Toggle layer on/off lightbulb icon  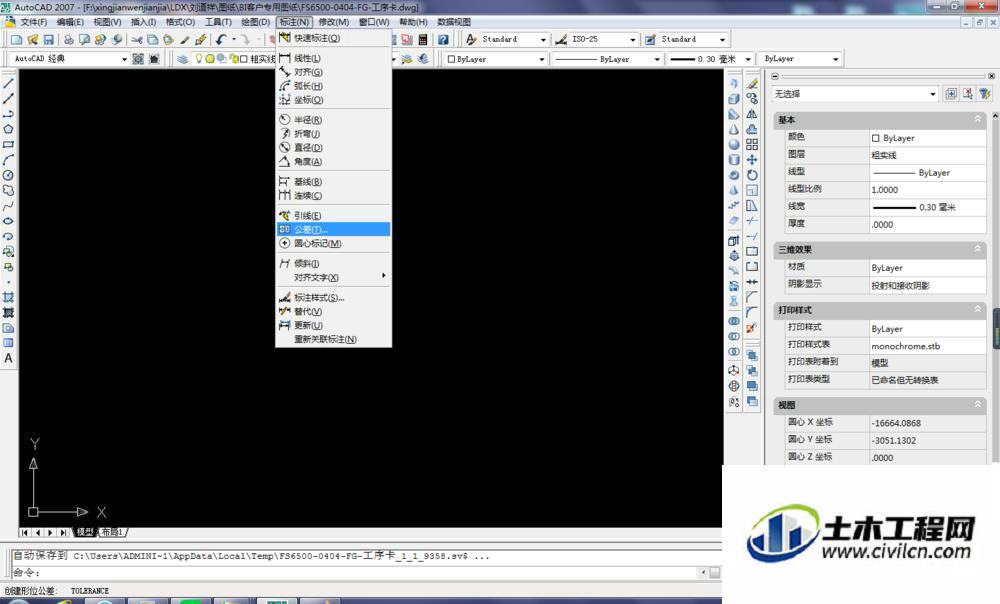pos(199,59)
